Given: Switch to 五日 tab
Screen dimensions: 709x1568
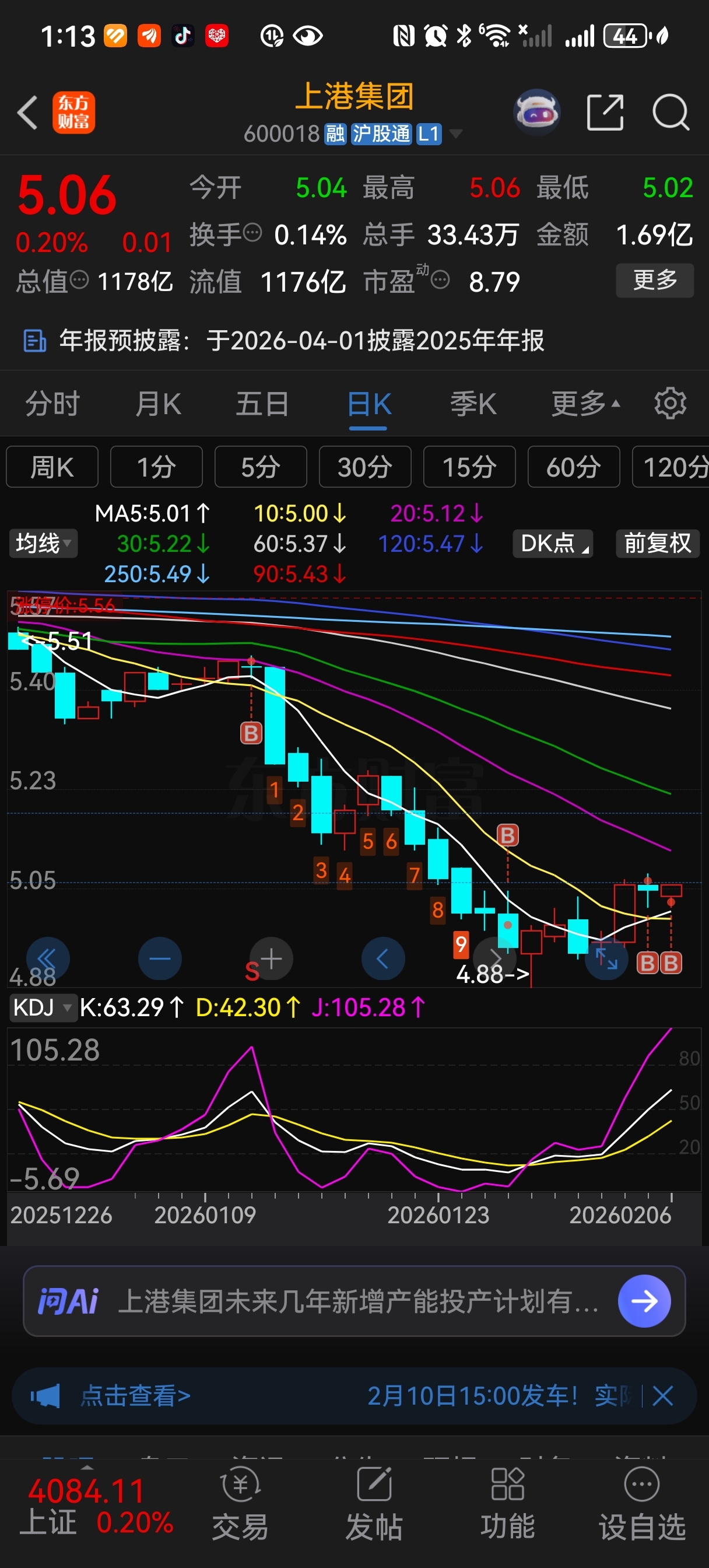Looking at the screenshot, I should [263, 403].
